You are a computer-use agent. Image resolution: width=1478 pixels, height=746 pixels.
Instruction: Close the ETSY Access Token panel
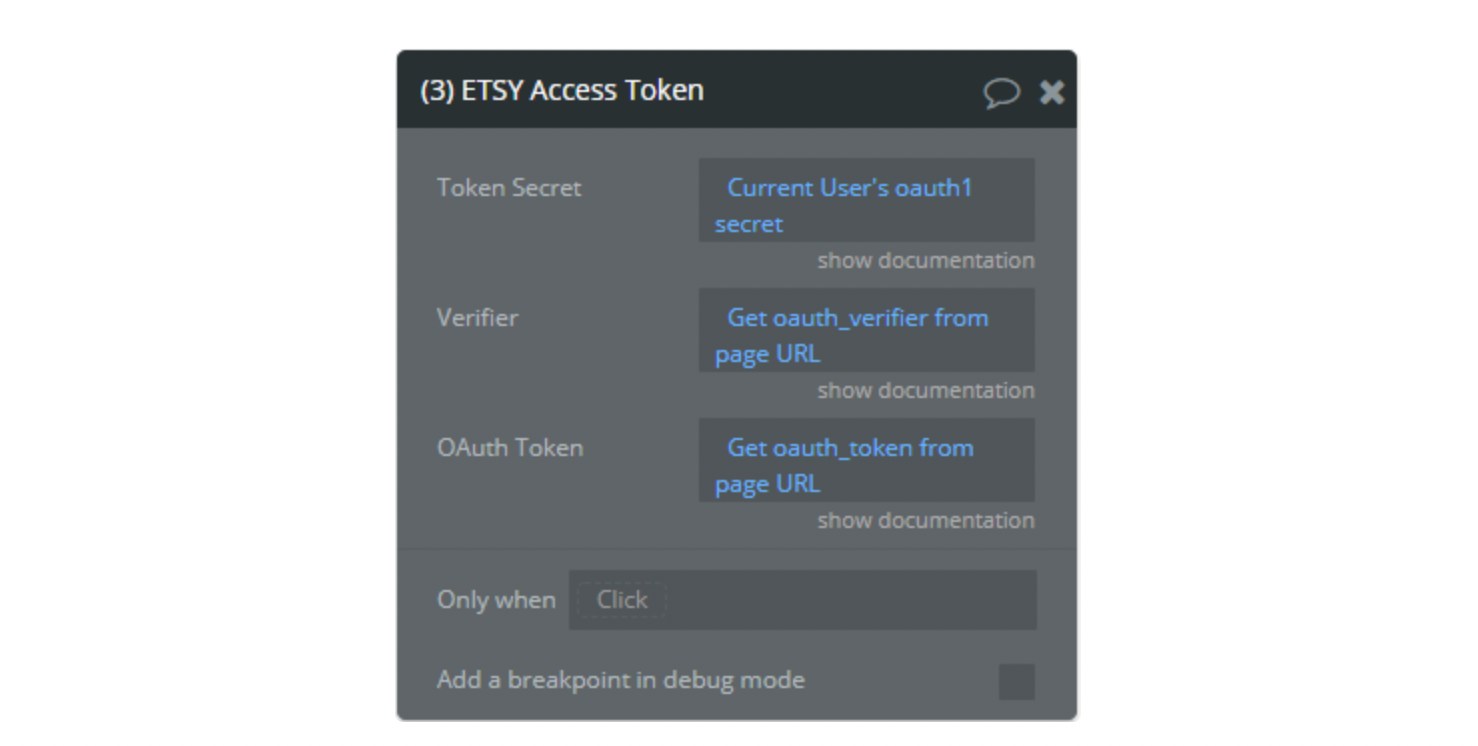(1052, 92)
